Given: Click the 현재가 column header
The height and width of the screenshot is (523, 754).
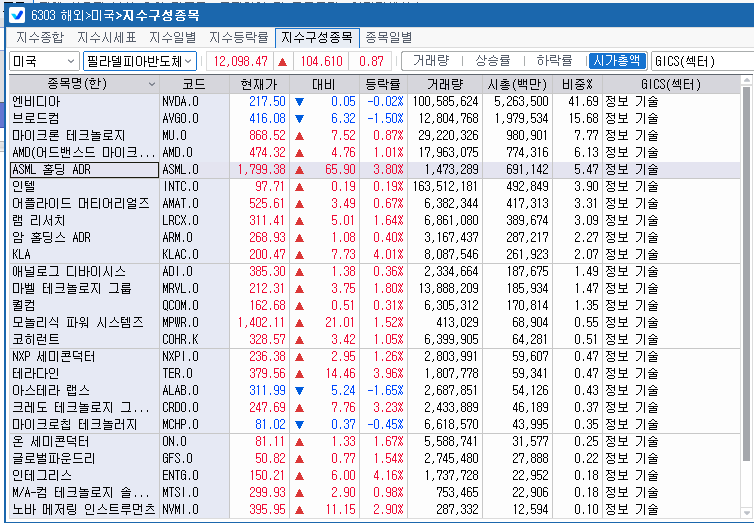Looking at the screenshot, I should [x=259, y=85].
